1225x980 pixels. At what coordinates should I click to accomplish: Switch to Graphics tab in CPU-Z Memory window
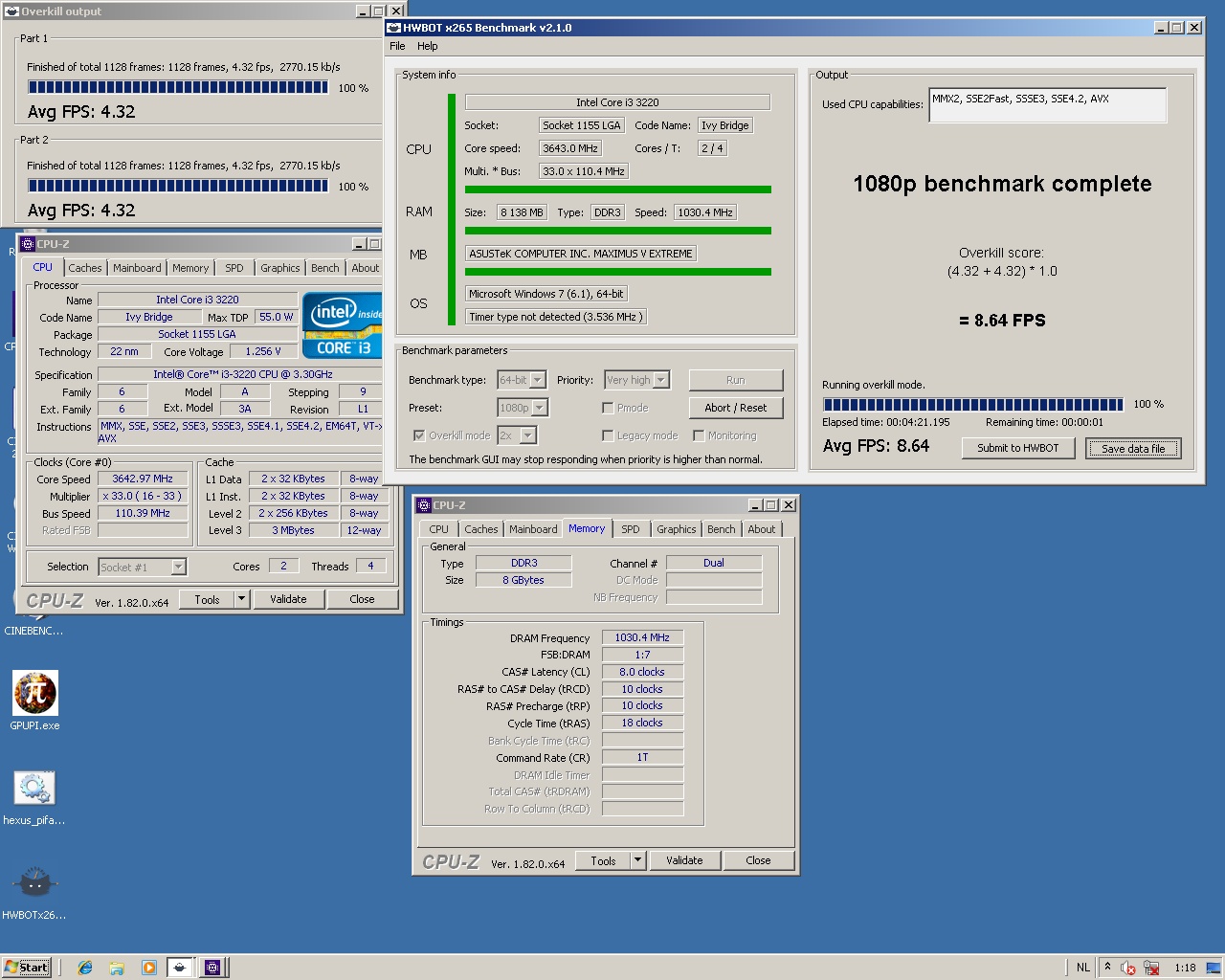[x=677, y=529]
